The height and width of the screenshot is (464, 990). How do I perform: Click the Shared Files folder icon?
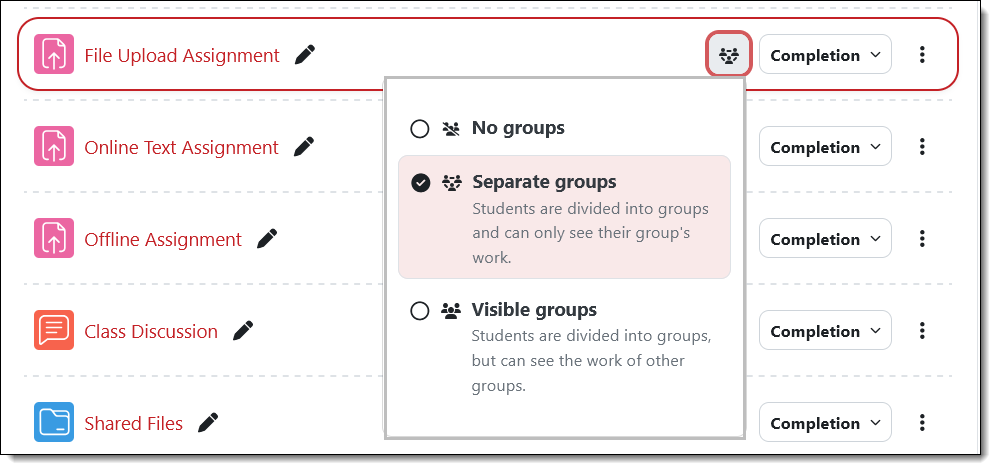[54, 423]
